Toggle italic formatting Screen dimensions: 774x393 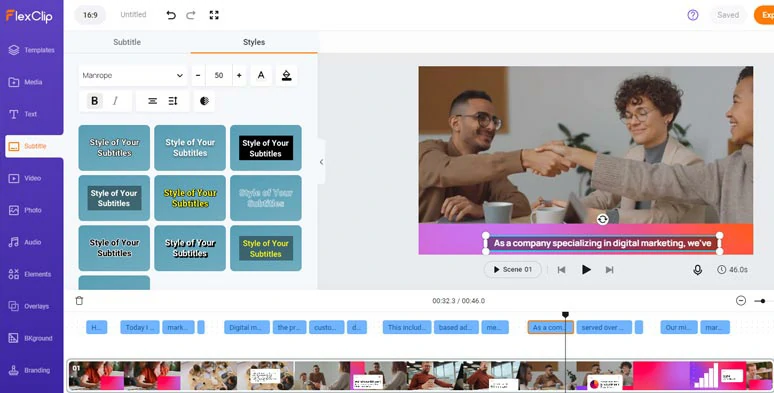click(115, 101)
